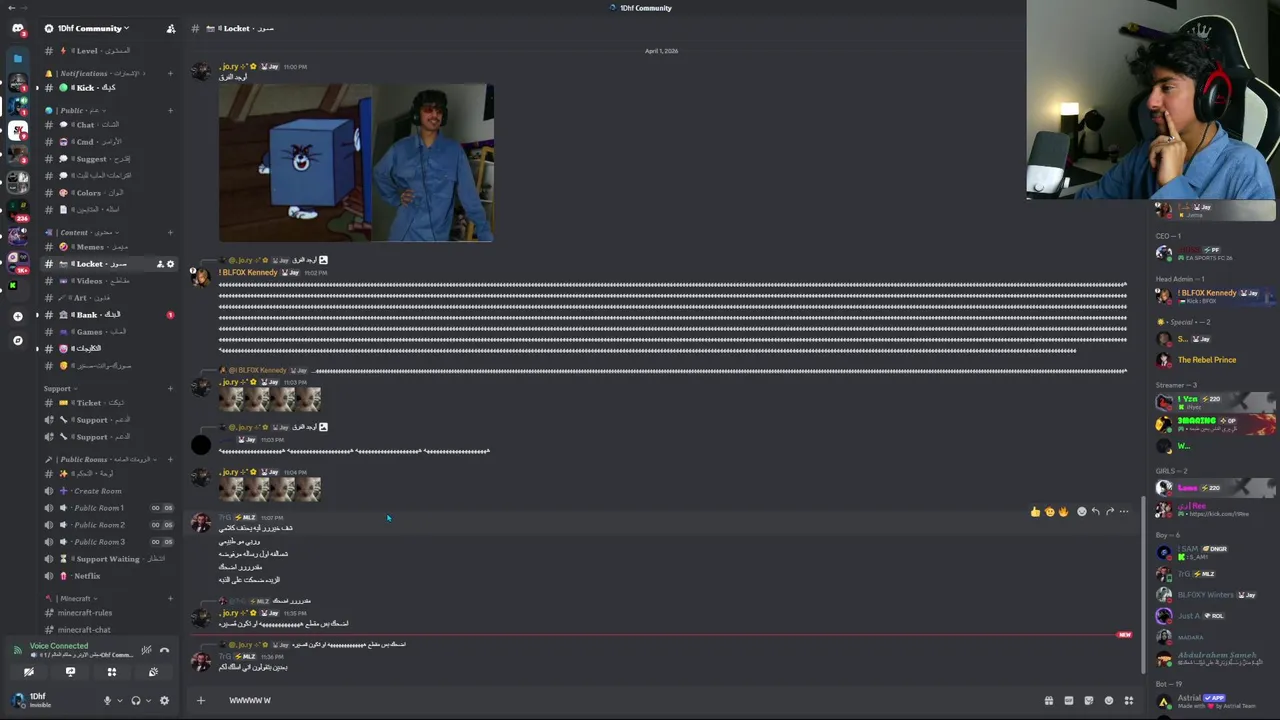Viewport: 1280px width, 720px height.
Task: Open the blue server folder icon
Action: tap(18, 59)
